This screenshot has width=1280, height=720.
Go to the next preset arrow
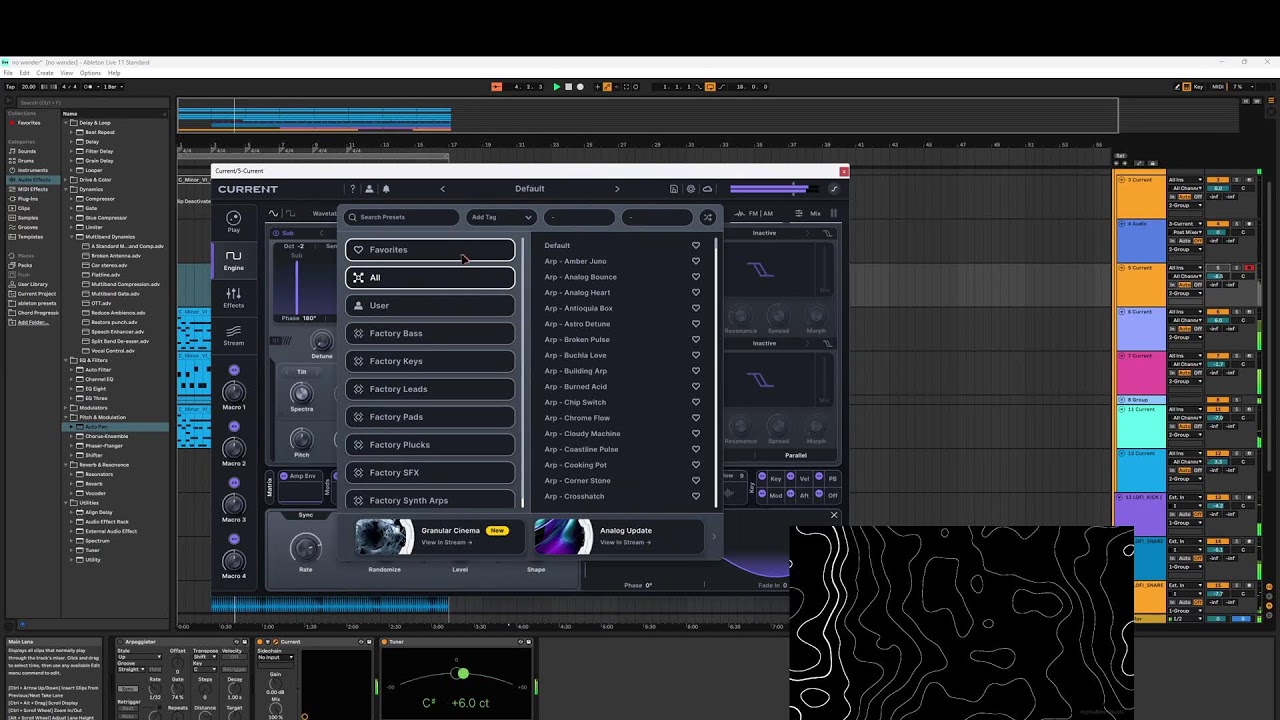[617, 189]
